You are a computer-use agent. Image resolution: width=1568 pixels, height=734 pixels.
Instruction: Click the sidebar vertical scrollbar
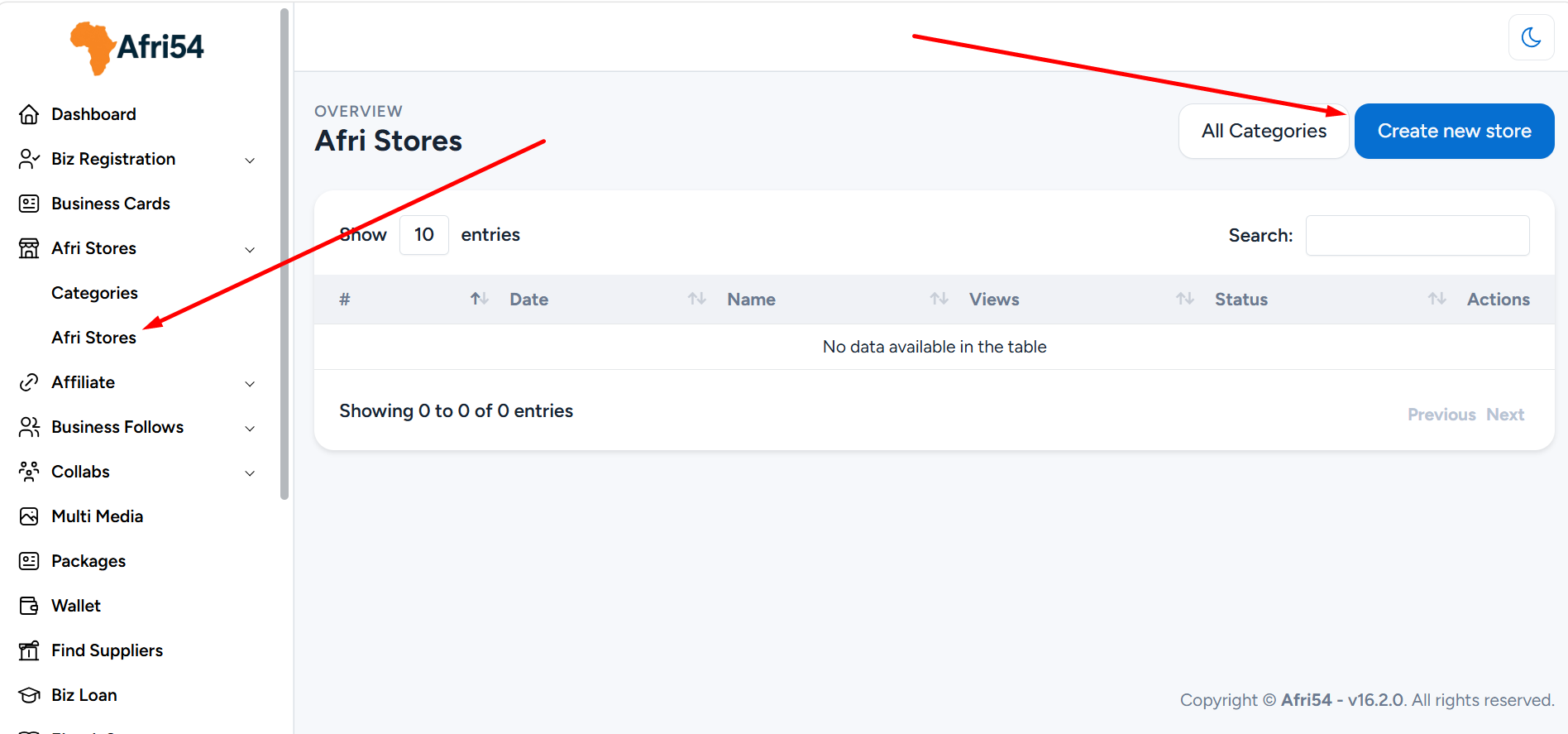pos(284,248)
